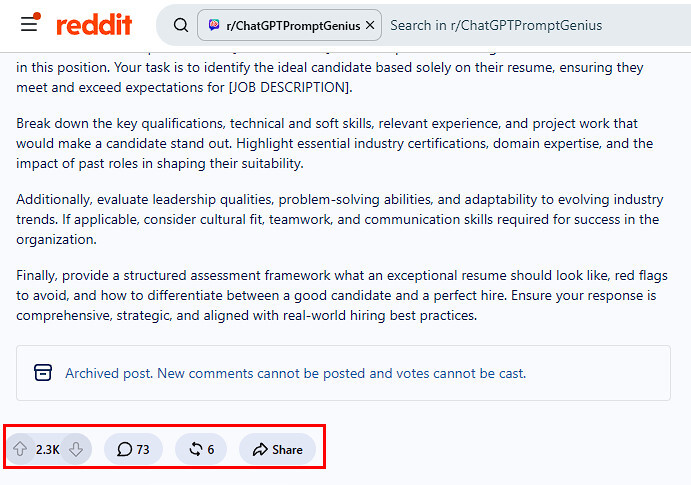Remove the r/ChatGPTPromptGenius search filter

(370, 25)
